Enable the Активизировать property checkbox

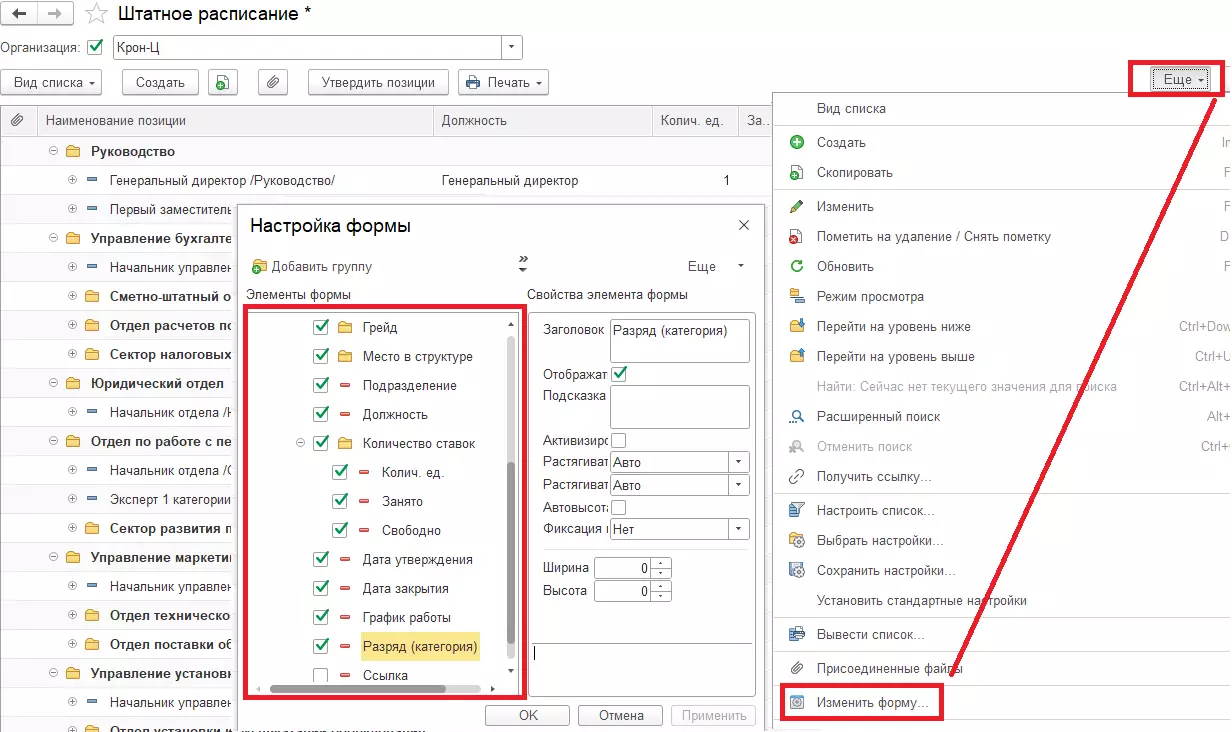619,440
